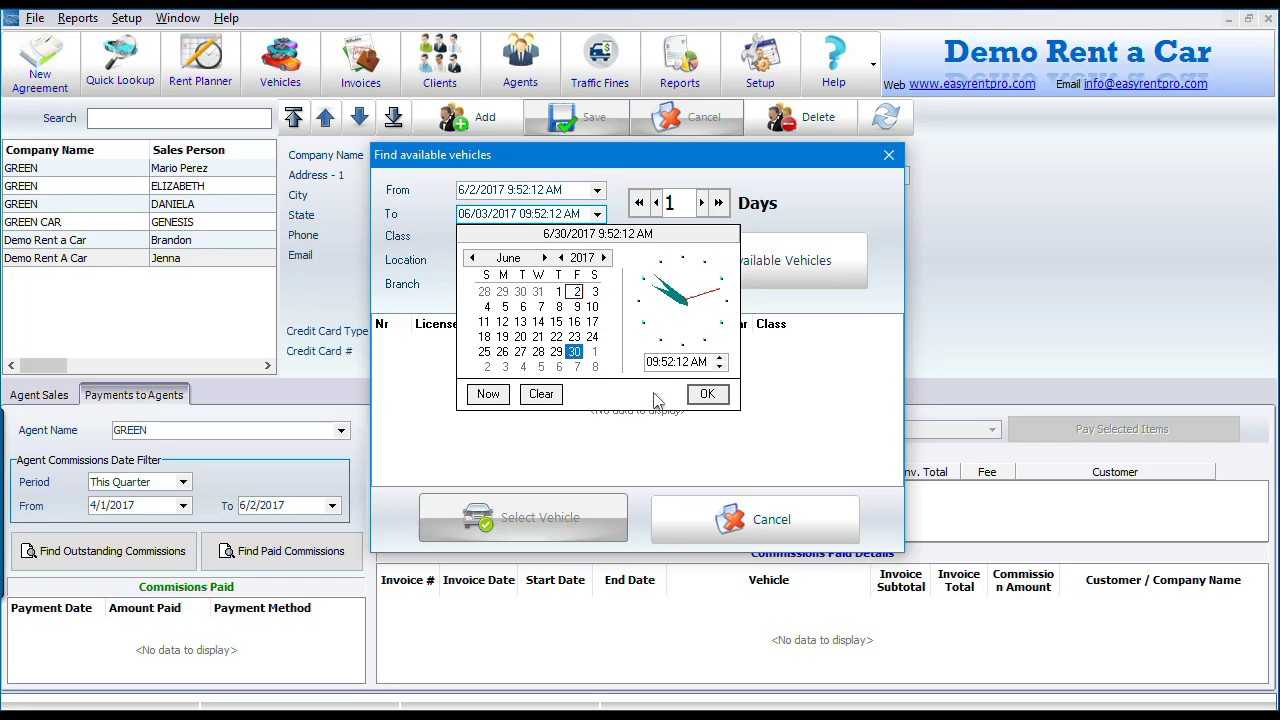Image resolution: width=1280 pixels, height=720 pixels.
Task: Expand the Agent Name dropdown
Action: coord(341,430)
